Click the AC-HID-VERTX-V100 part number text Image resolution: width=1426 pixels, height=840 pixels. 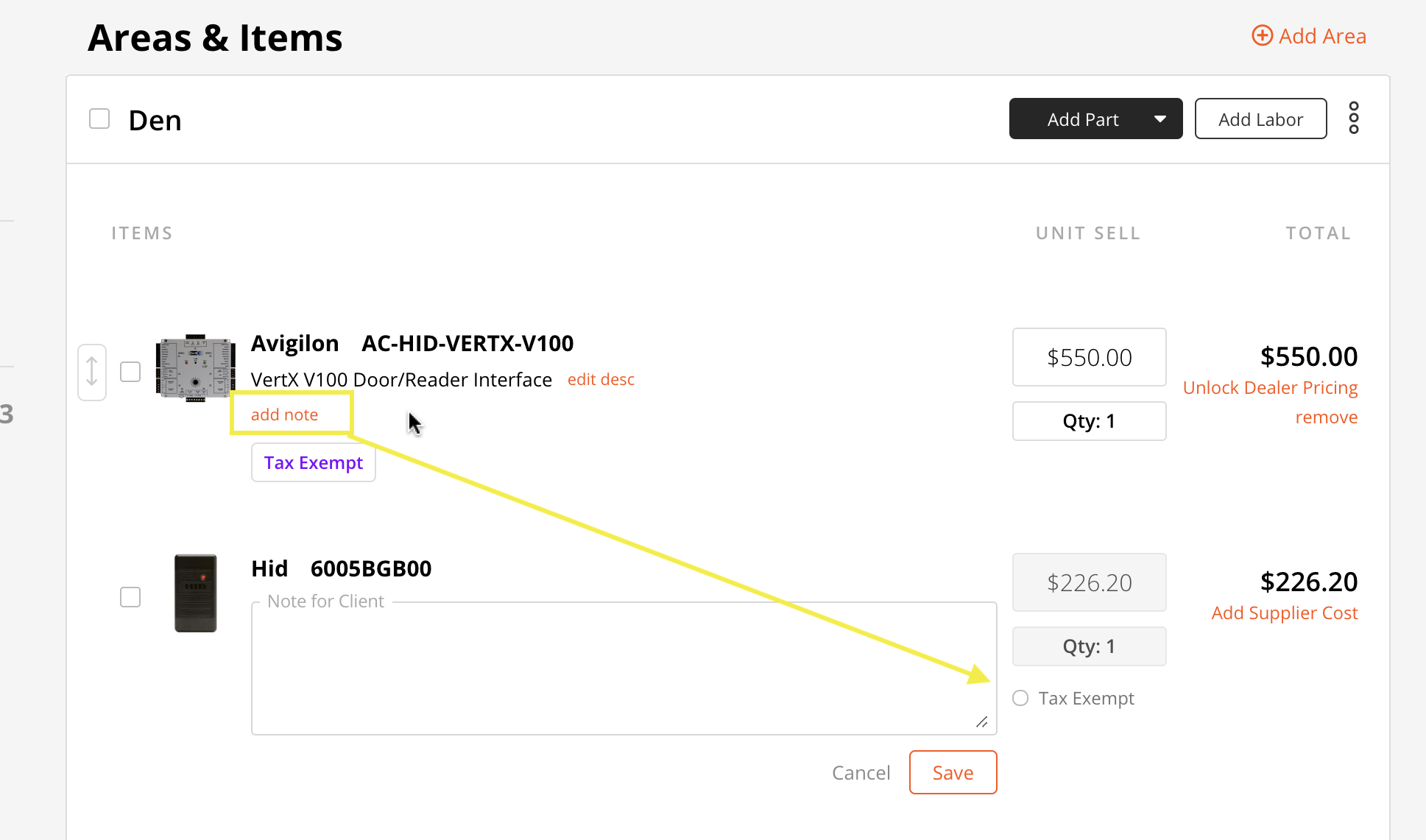pos(467,343)
